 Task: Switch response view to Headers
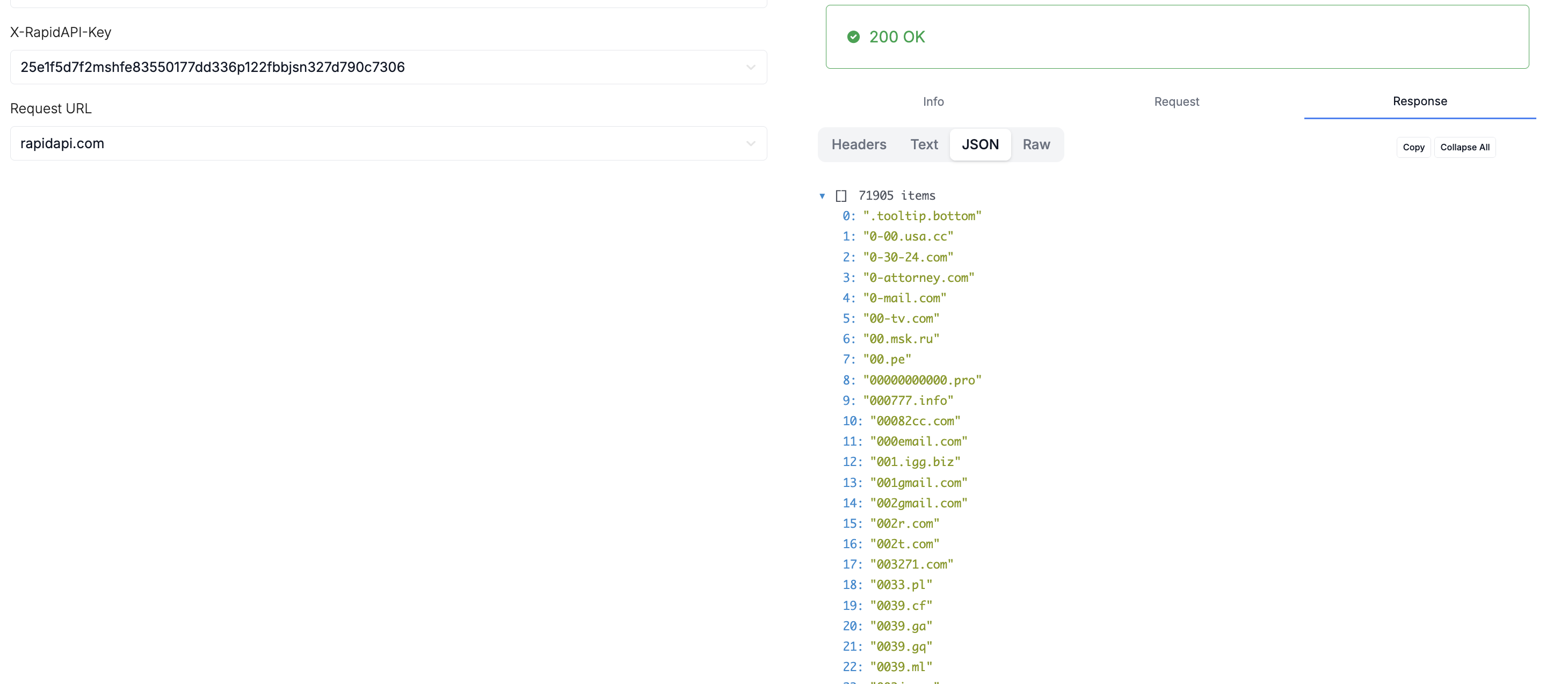[858, 144]
